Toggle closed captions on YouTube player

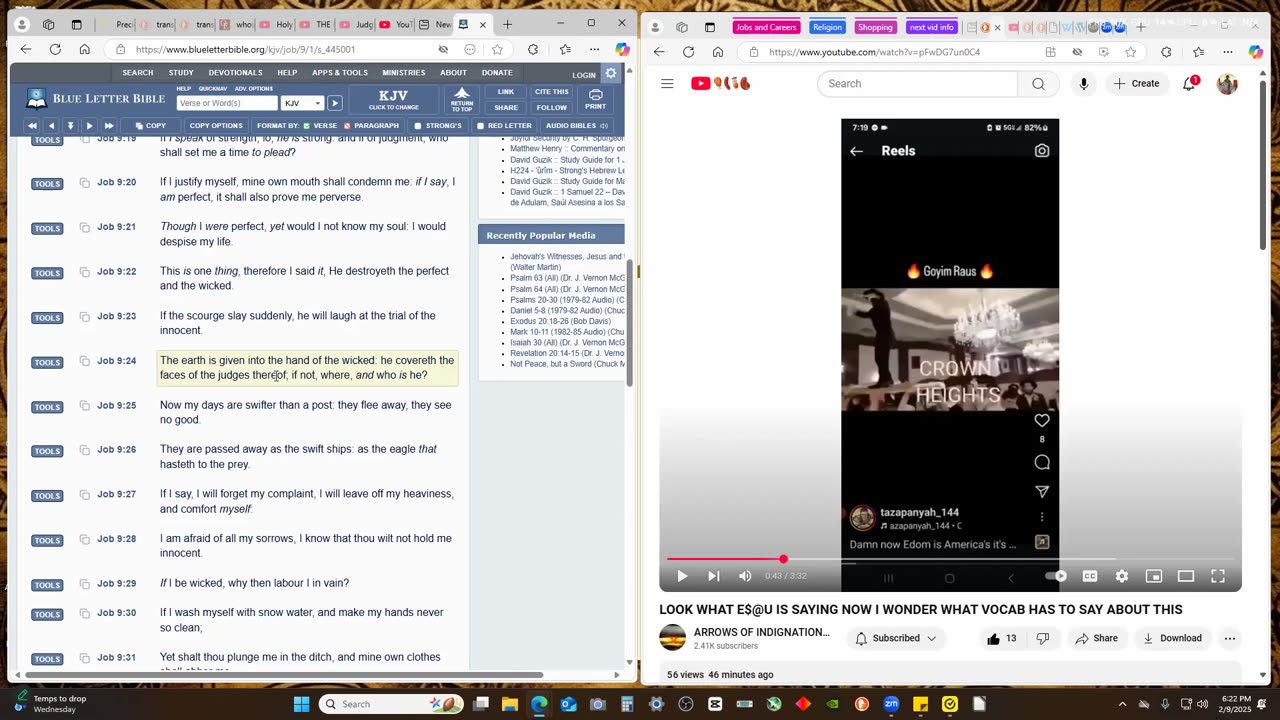1090,576
